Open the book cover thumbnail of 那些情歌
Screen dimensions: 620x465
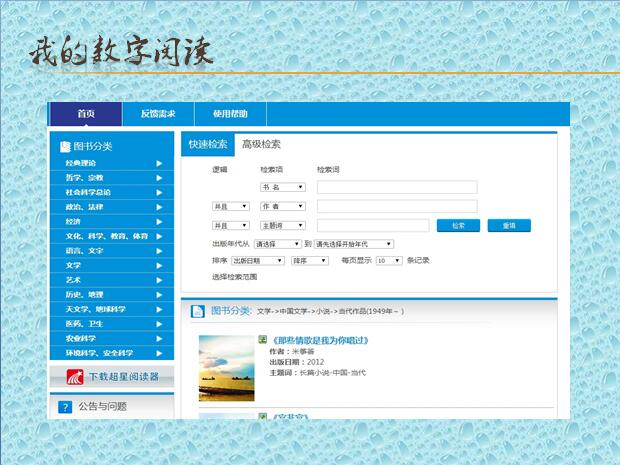pyautogui.click(x=227, y=368)
